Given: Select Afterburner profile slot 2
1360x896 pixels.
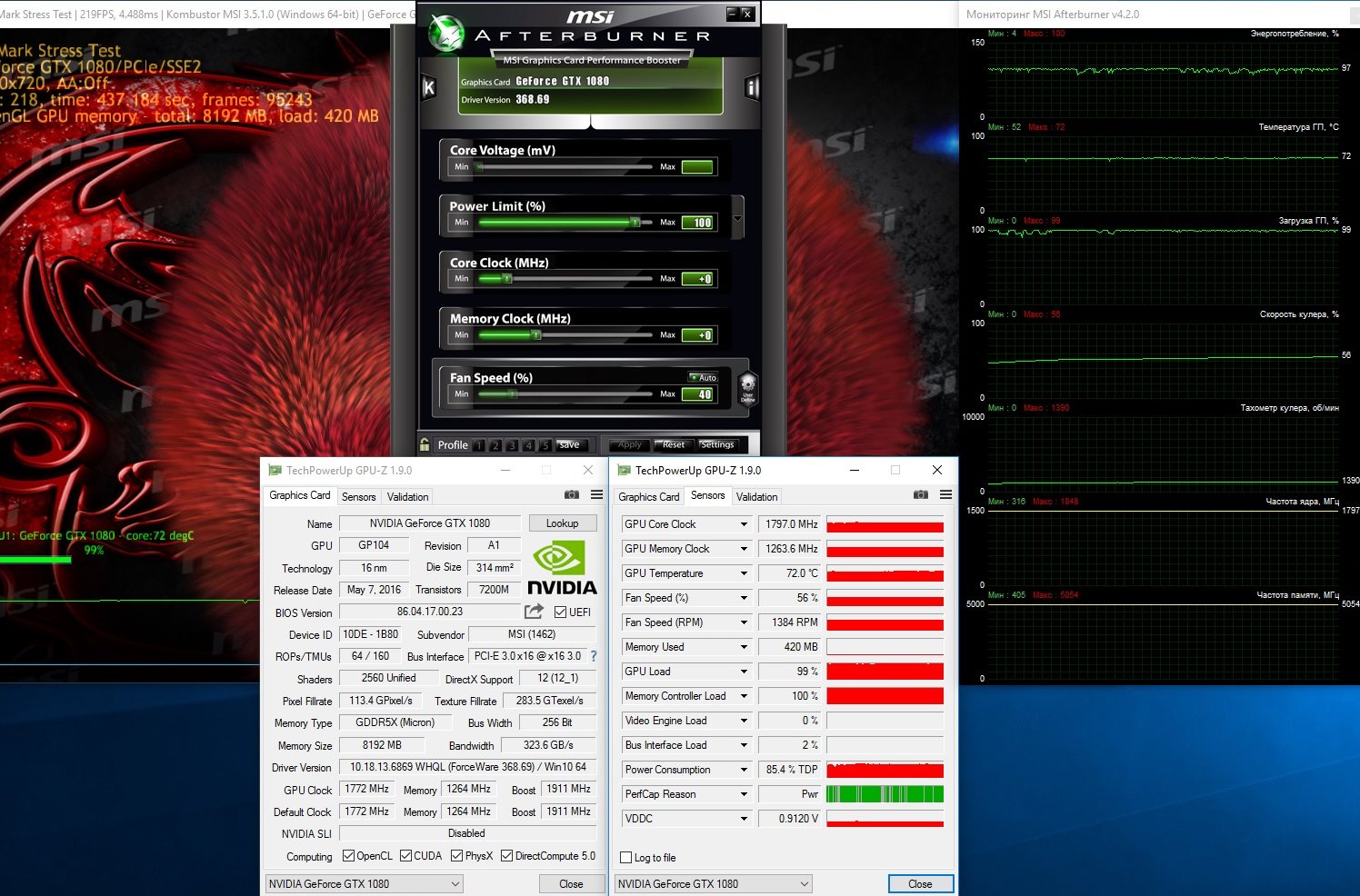Looking at the screenshot, I should point(495,445).
